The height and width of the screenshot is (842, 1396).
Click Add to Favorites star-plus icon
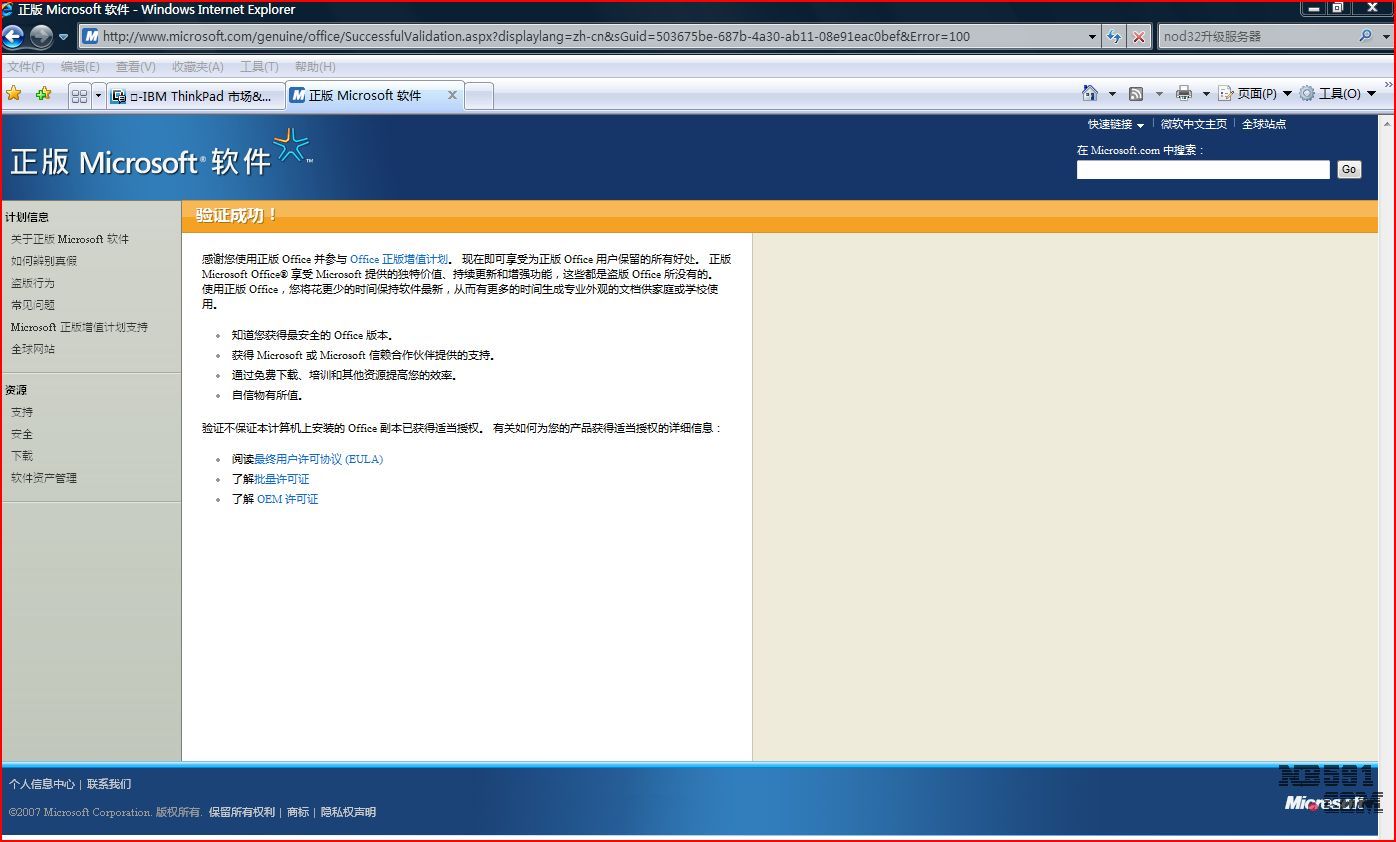coord(43,94)
